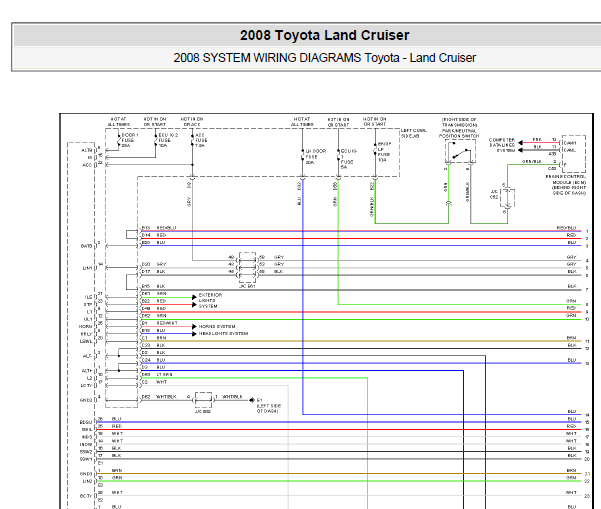Click the "2008 Toyota Land Cruiser" heading
The image size is (601, 509).
324,35
